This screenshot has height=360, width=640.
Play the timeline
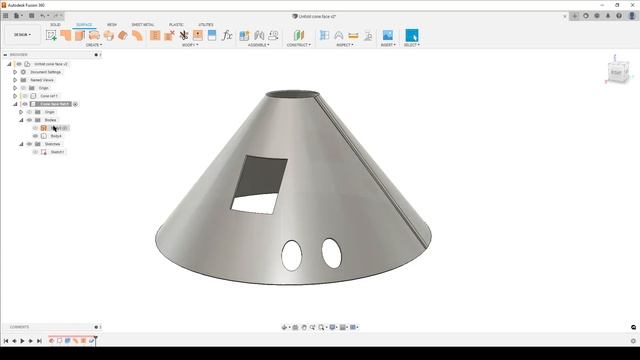(22, 341)
